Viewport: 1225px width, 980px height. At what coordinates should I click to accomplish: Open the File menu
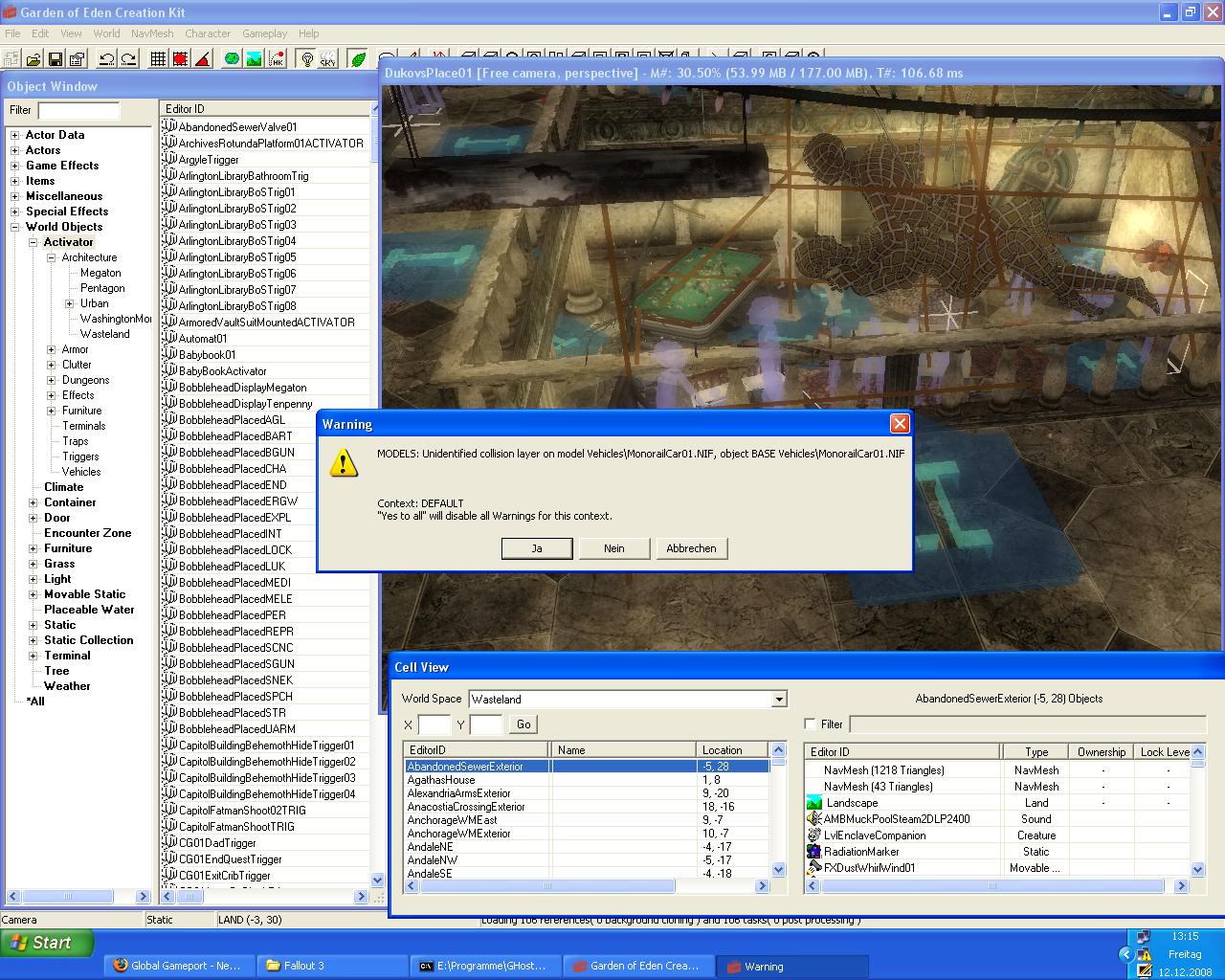click(12, 33)
